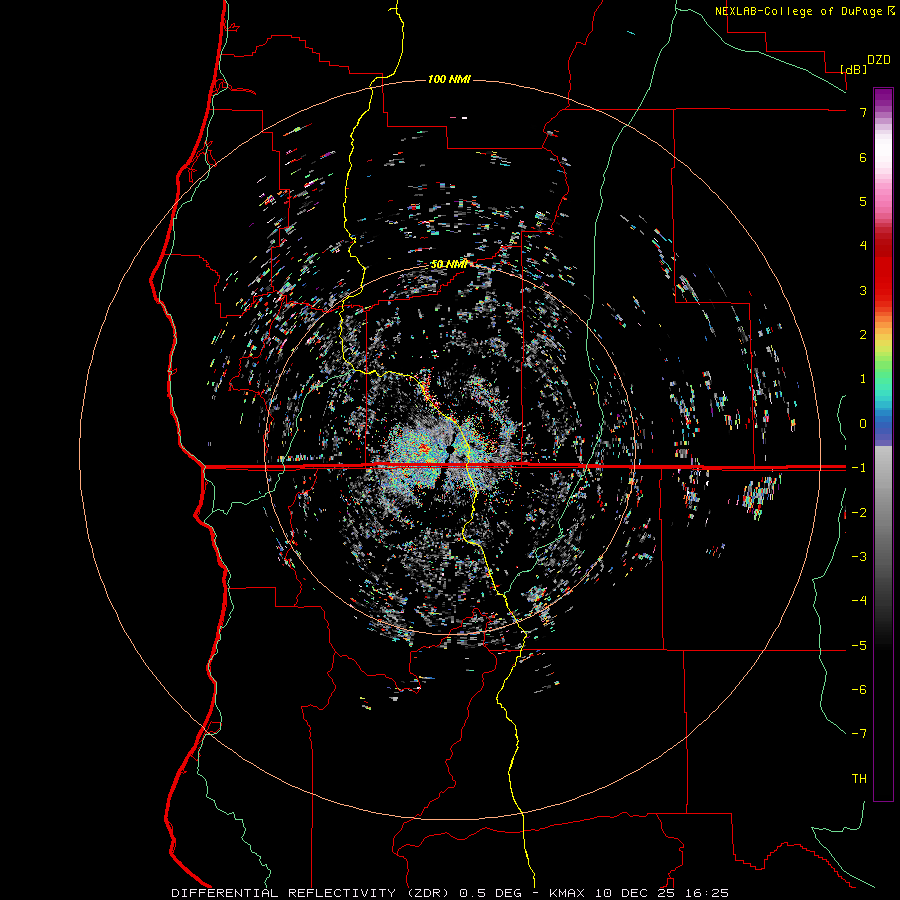Click the -6 value on color scale
Image resolution: width=900 pixels, height=900 pixels.
click(x=859, y=690)
